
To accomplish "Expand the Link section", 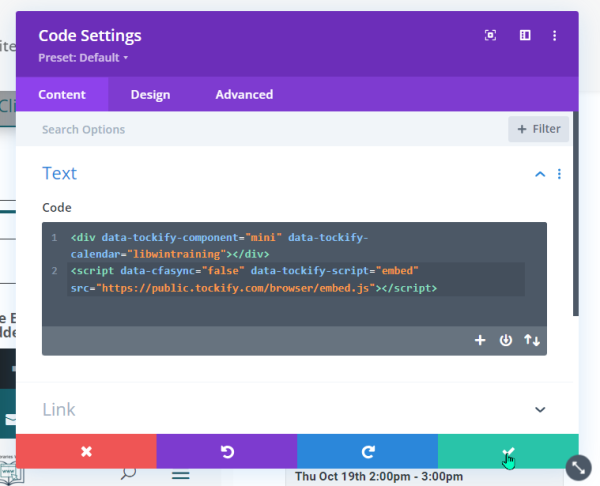I will point(540,410).
